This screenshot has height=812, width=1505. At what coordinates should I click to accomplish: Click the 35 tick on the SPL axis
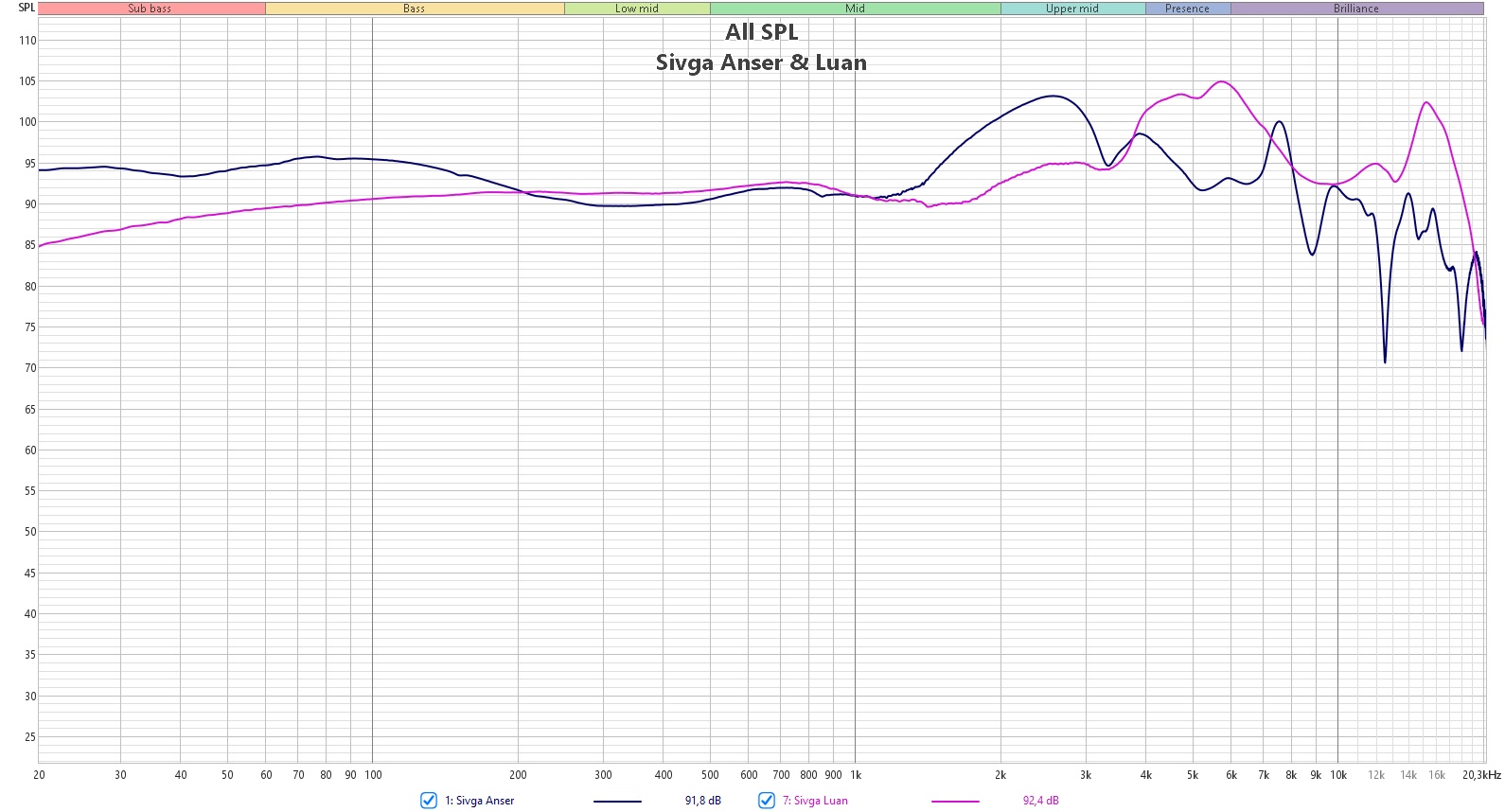click(x=30, y=655)
